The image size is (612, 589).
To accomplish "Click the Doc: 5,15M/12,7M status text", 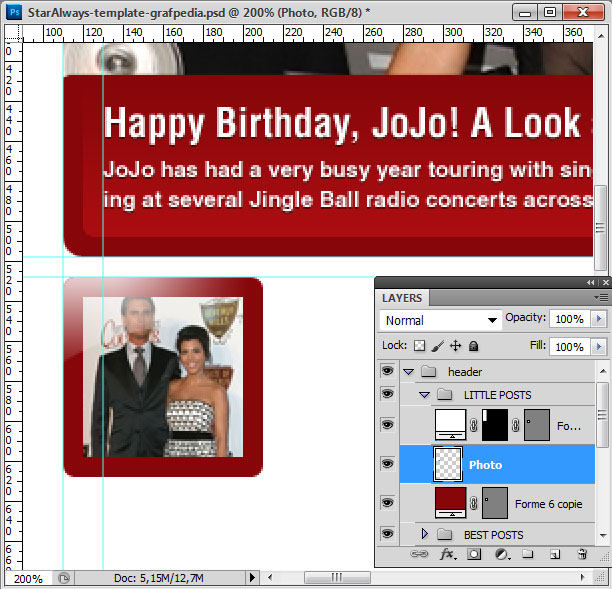I will pos(159,578).
